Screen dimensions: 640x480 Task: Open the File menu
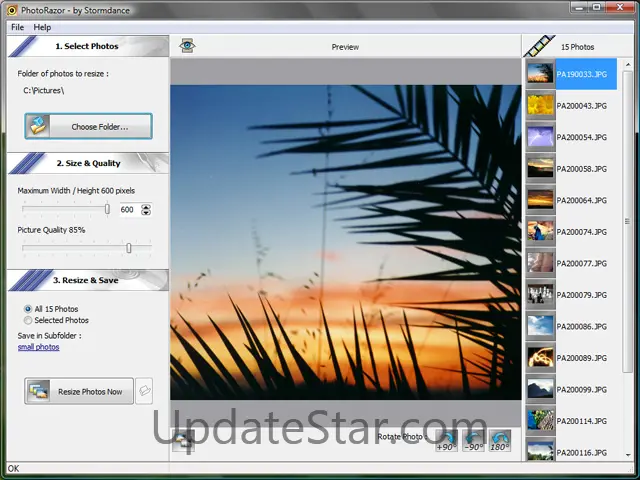[x=18, y=27]
